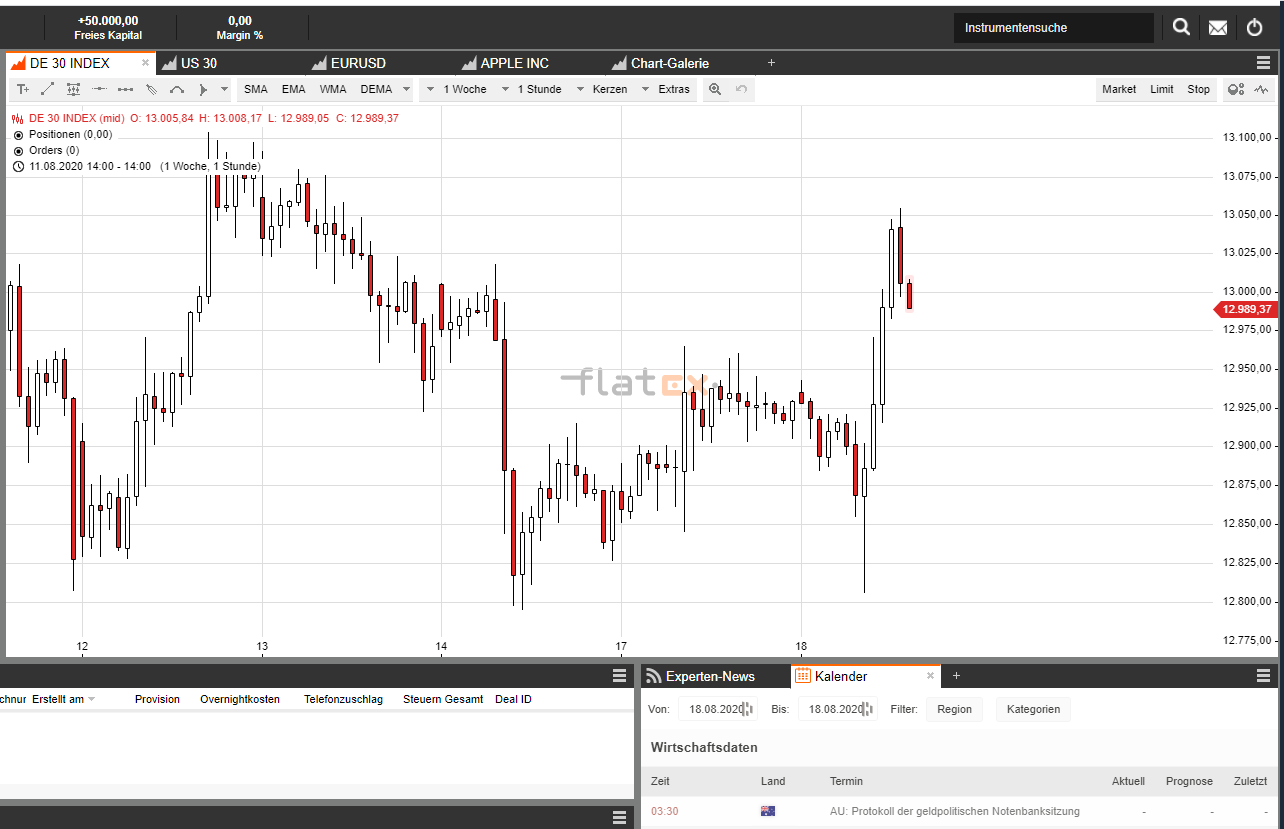
Task: Expand the Kerzen chart type dropdown
Action: click(x=602, y=89)
